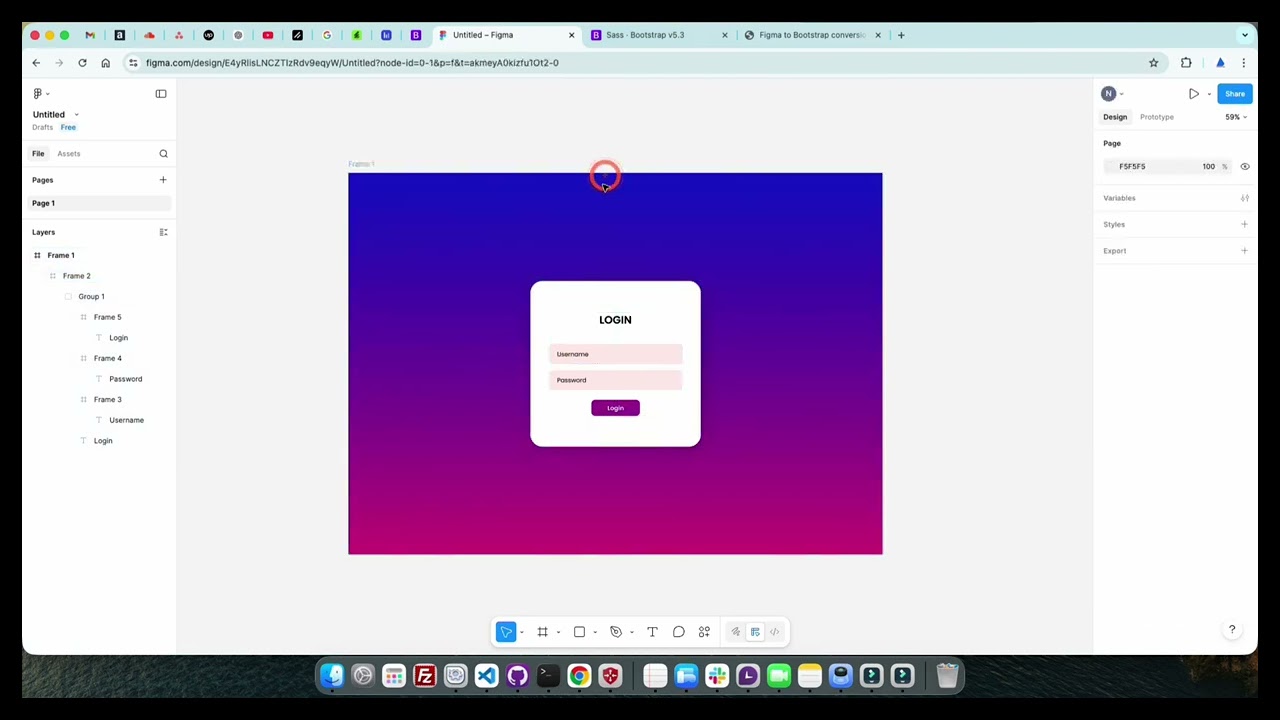
Task: Open Chrome tab search dropdown
Action: point(1245,35)
